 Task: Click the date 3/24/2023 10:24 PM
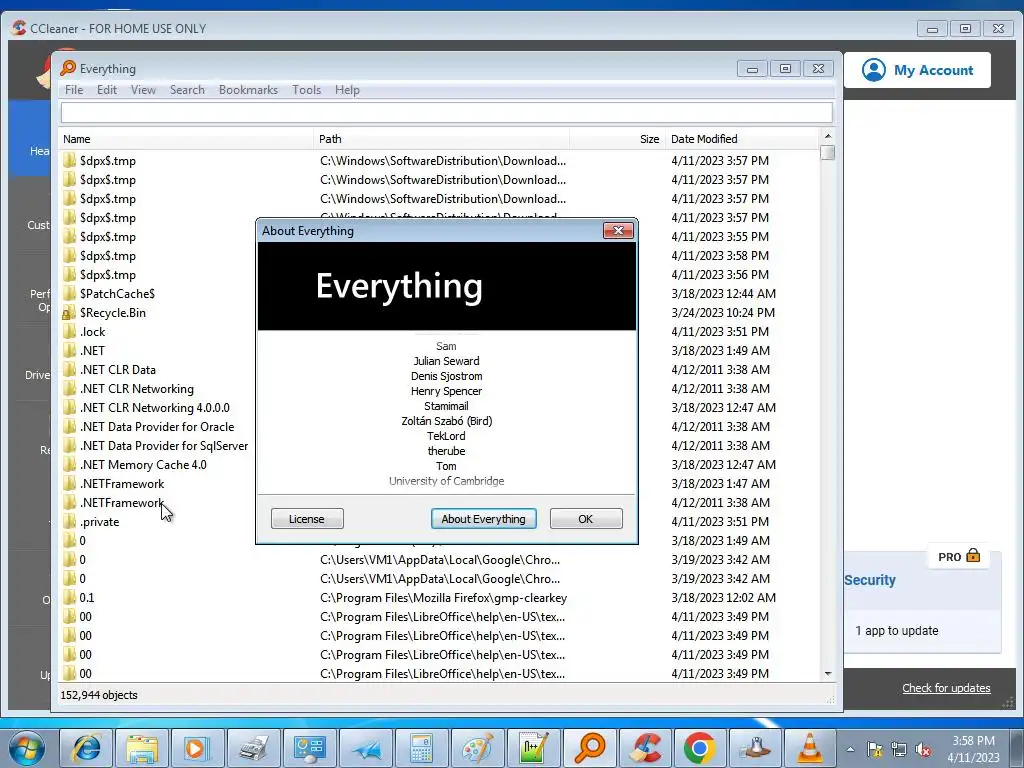(723, 313)
